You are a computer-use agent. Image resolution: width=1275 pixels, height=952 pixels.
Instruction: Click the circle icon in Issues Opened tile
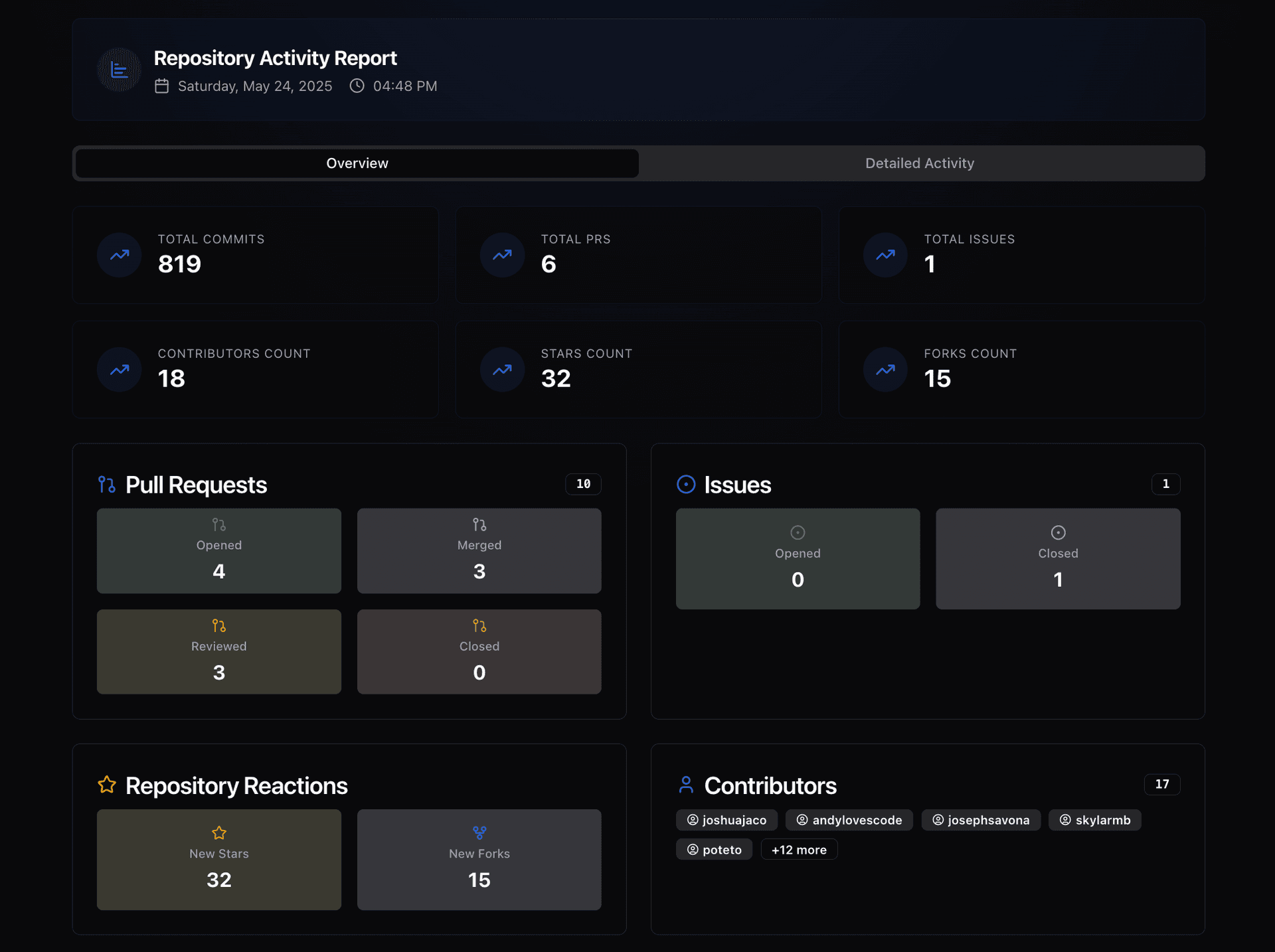point(798,532)
